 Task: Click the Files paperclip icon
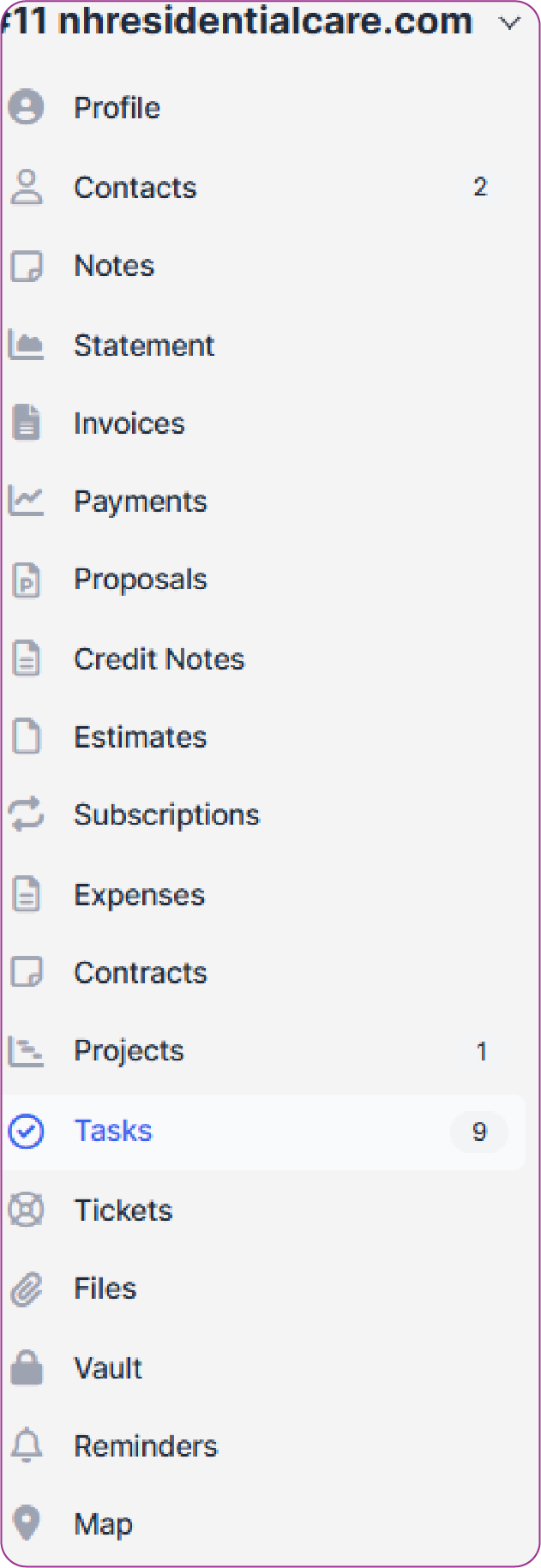27,1289
